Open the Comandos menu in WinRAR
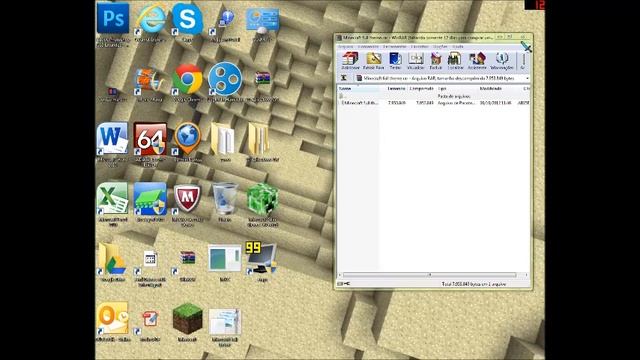Image resolution: width=640 pixels, height=360 pixels. coord(368,47)
